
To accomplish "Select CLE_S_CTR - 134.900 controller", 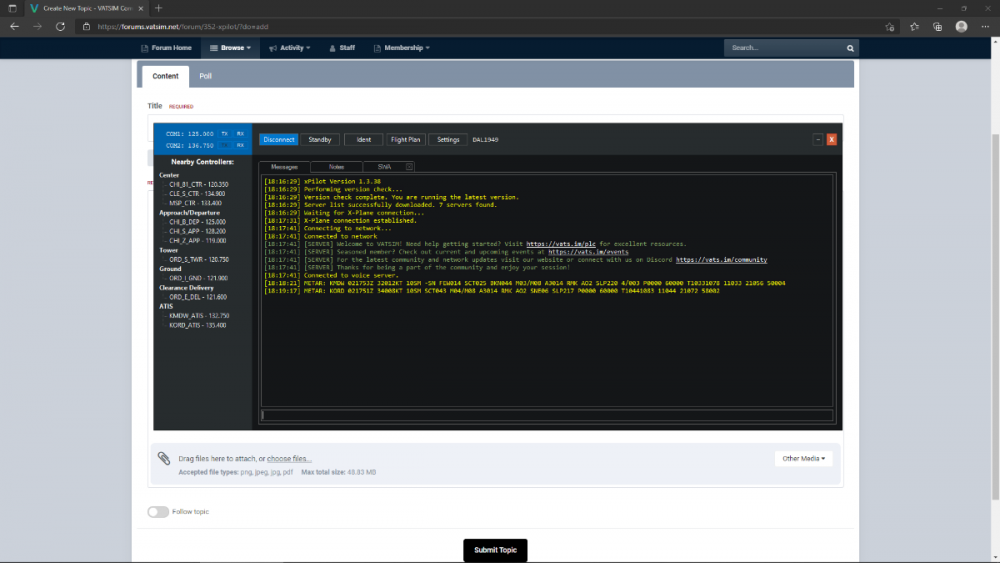I will pos(197,194).
